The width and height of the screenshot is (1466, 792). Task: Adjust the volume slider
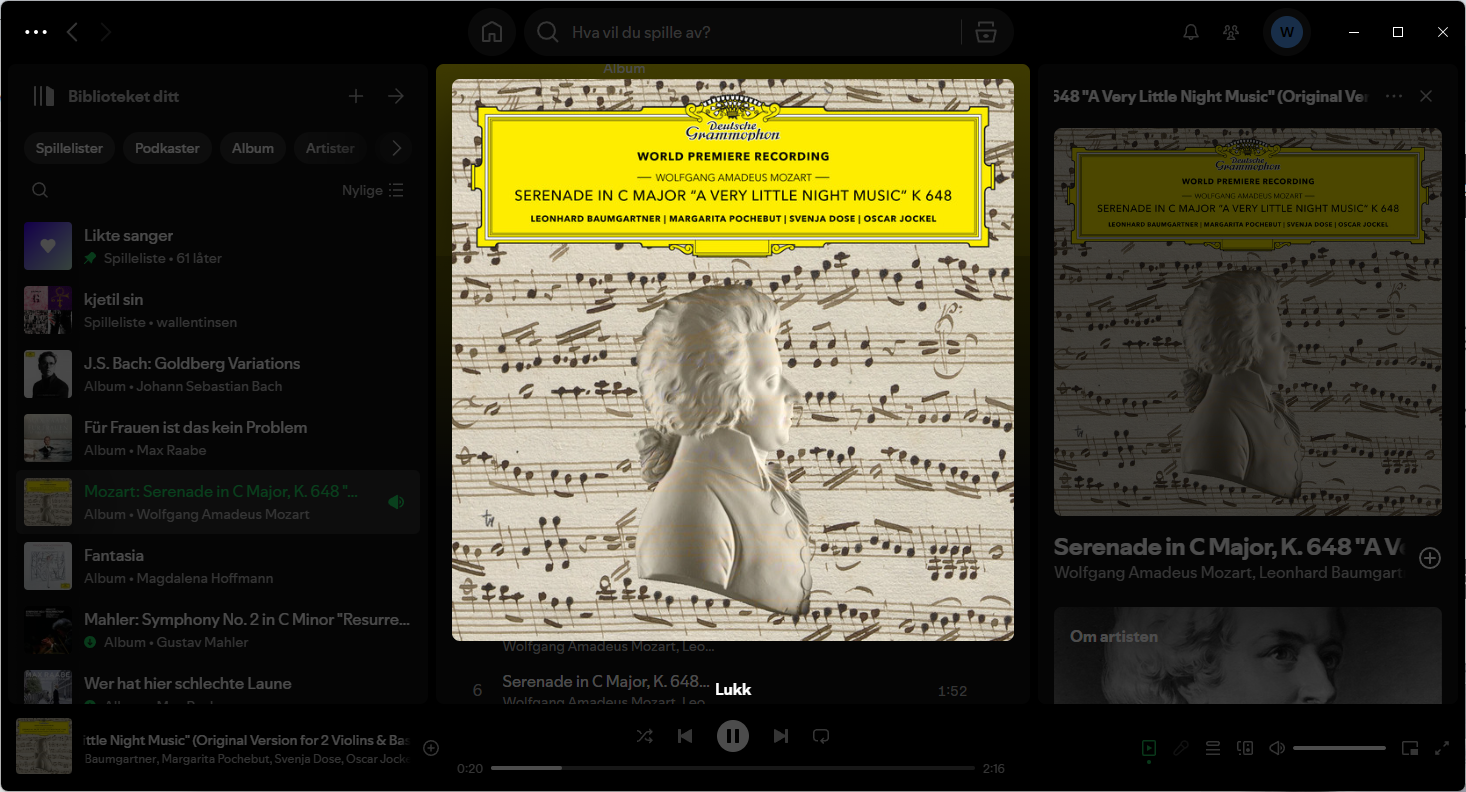(1339, 748)
